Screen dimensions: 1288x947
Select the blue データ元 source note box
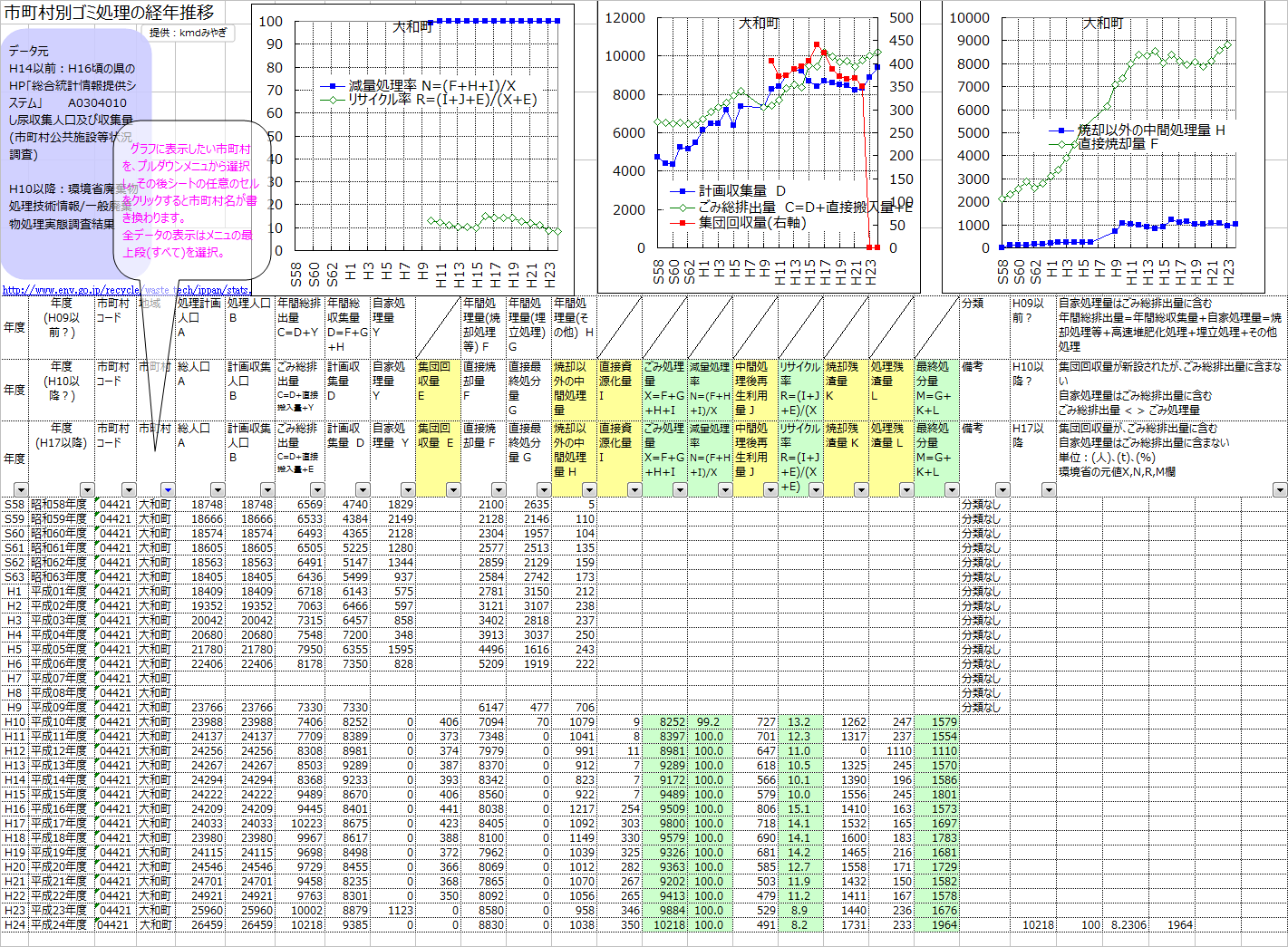coord(76,153)
